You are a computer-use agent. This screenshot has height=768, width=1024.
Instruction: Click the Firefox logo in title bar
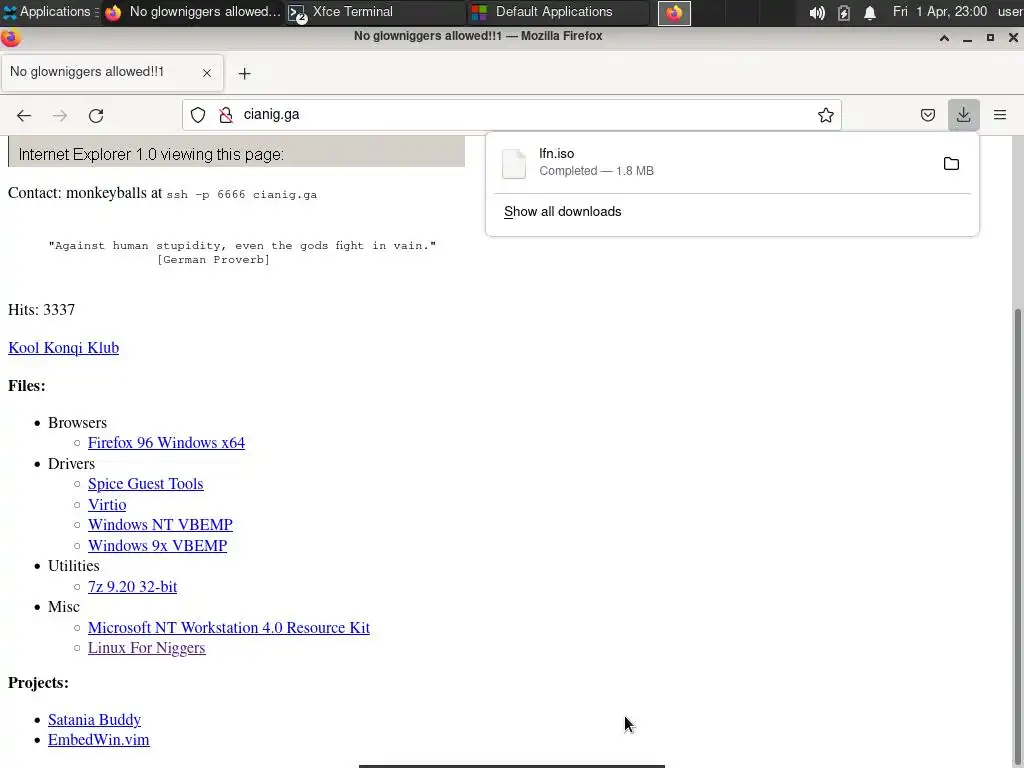click(10, 38)
